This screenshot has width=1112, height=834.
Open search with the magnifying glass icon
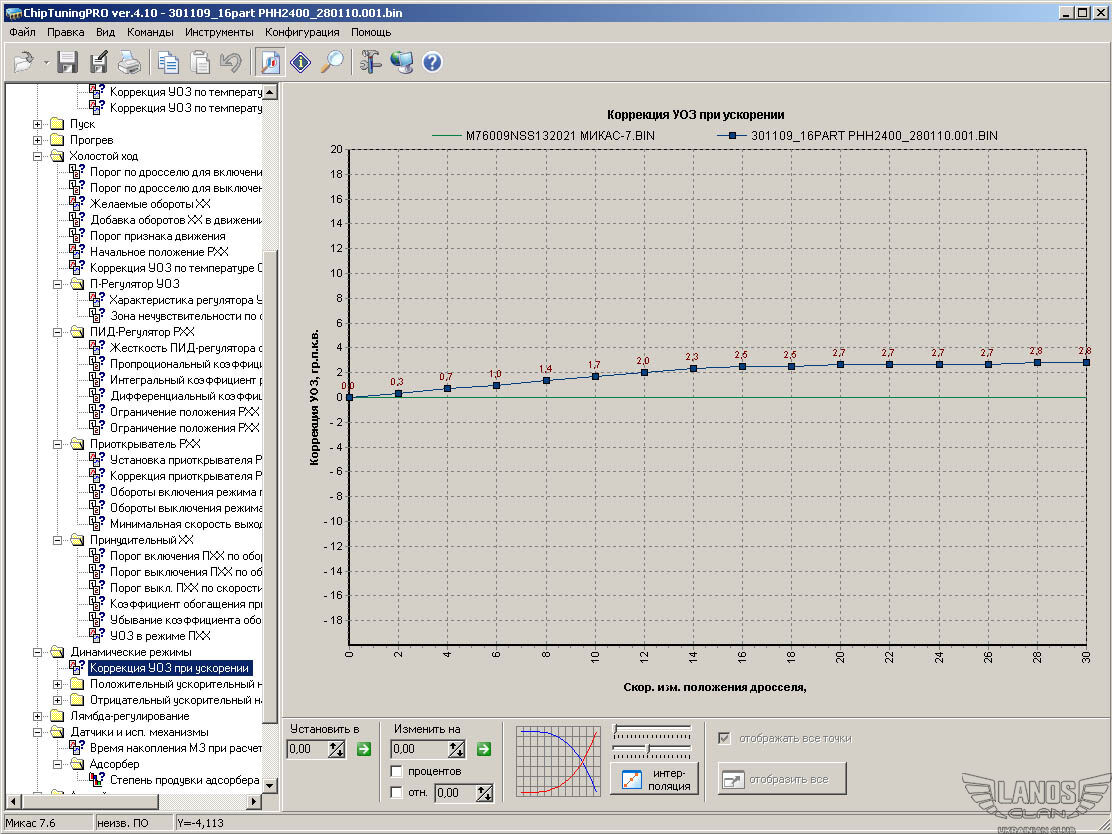(x=332, y=62)
